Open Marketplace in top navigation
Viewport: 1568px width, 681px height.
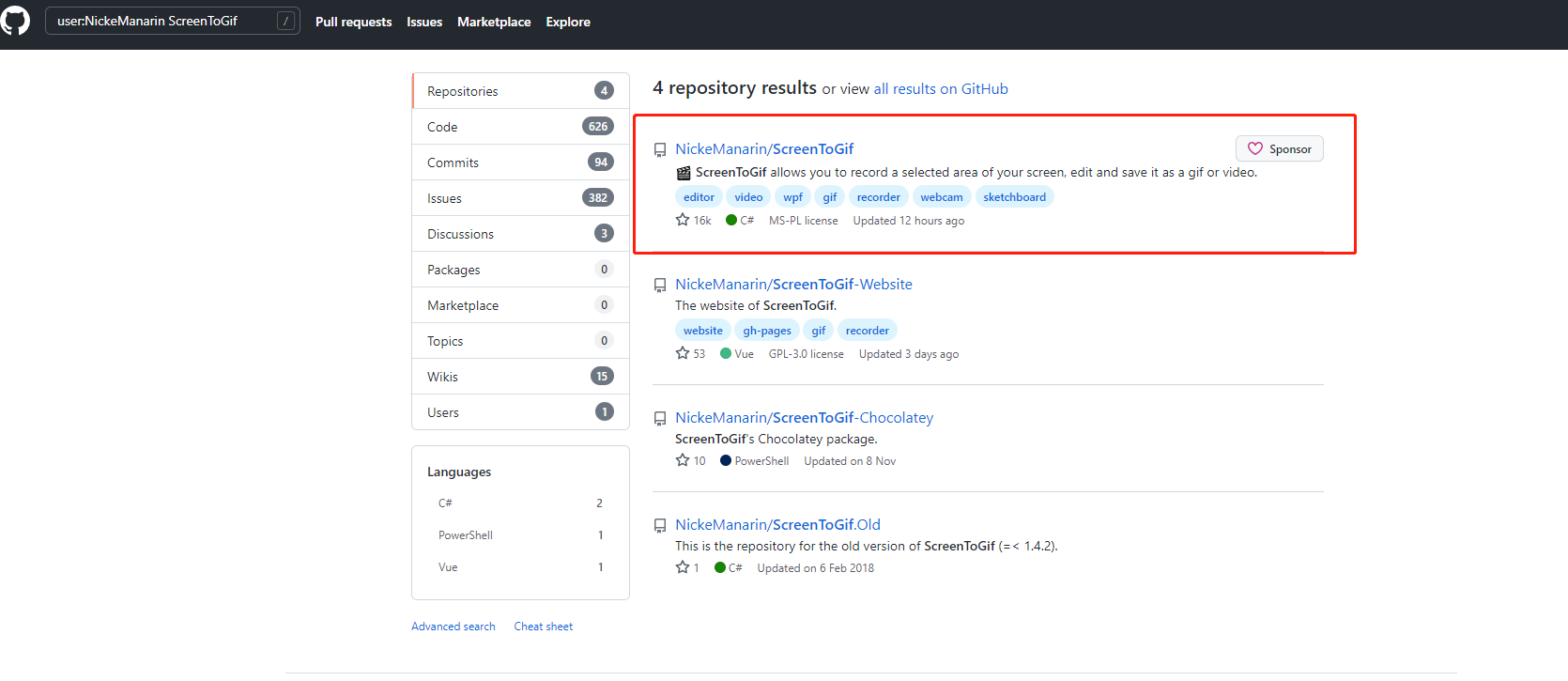click(494, 22)
